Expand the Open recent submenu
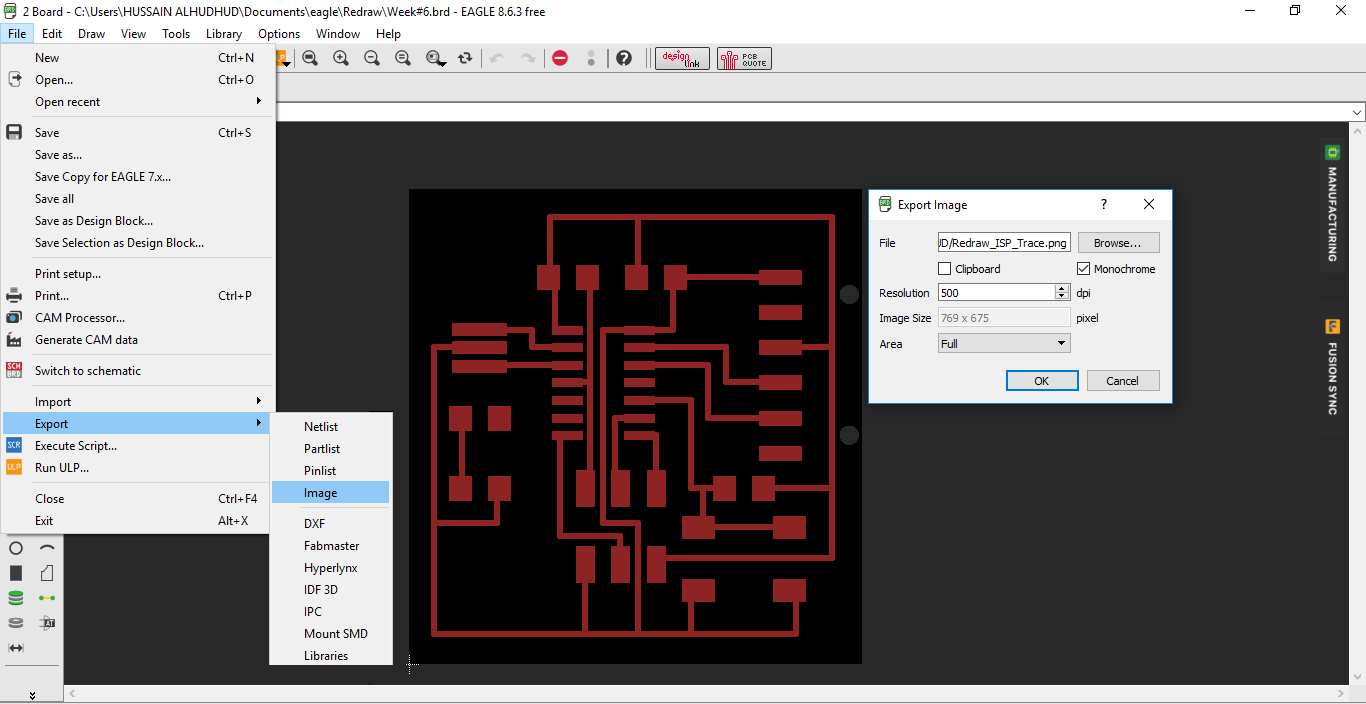This screenshot has width=1366, height=704. (138, 102)
